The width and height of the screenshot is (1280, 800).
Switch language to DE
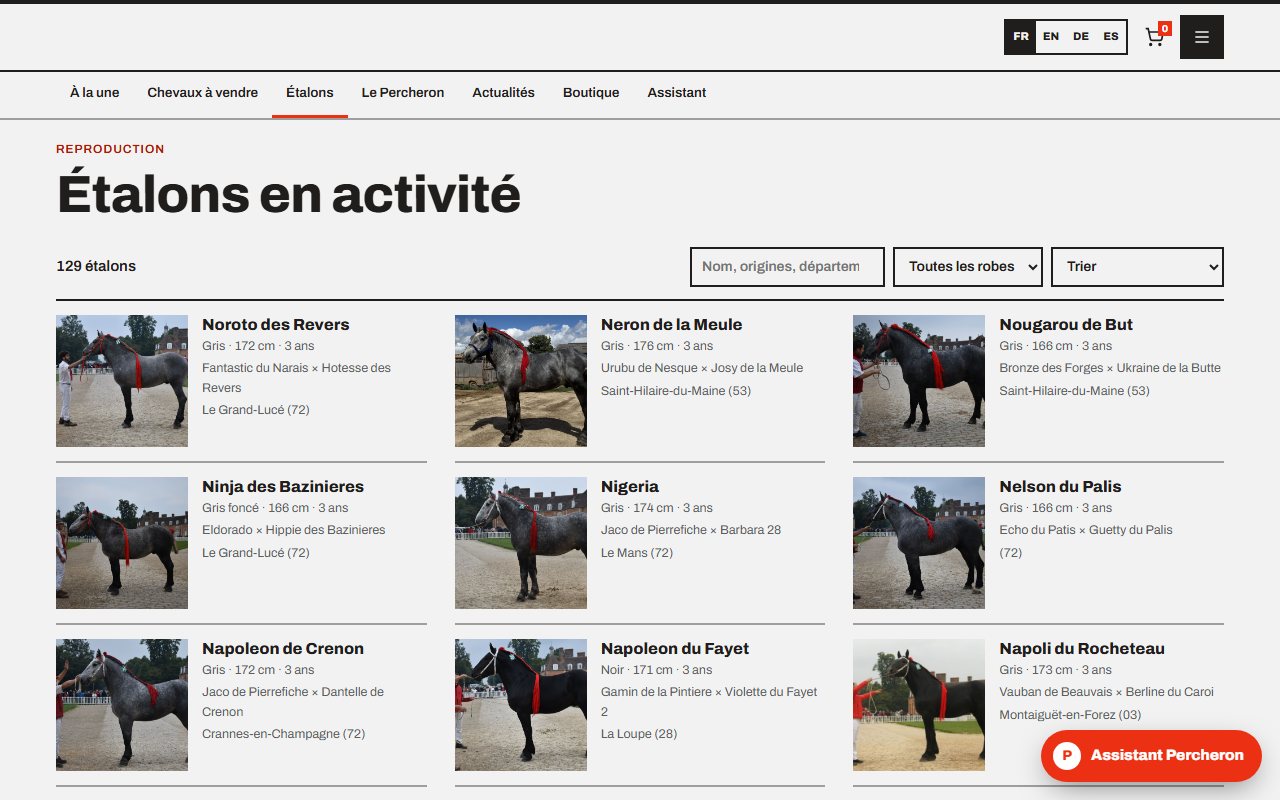point(1081,37)
